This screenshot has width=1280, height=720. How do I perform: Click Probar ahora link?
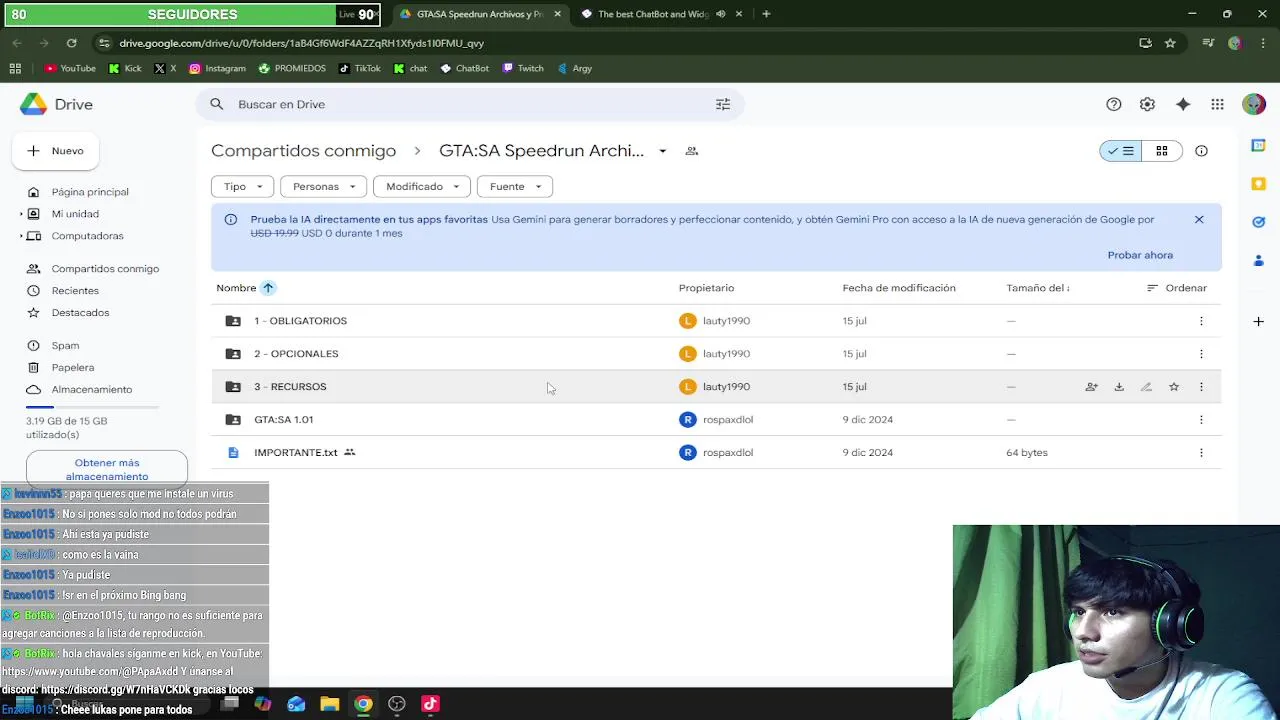1140,255
